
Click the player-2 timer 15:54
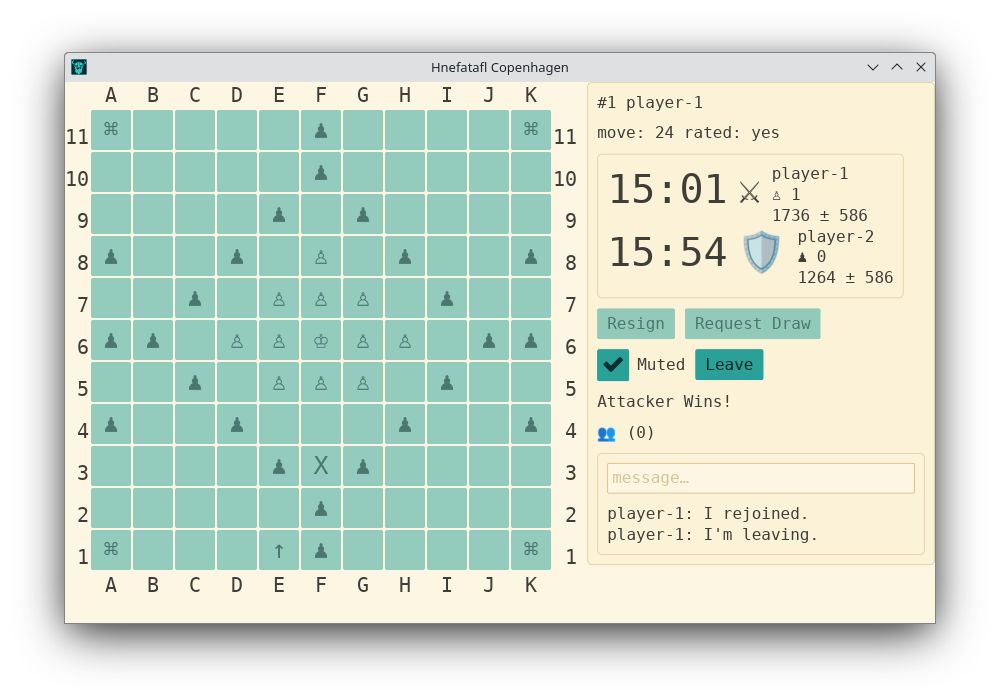coord(668,252)
